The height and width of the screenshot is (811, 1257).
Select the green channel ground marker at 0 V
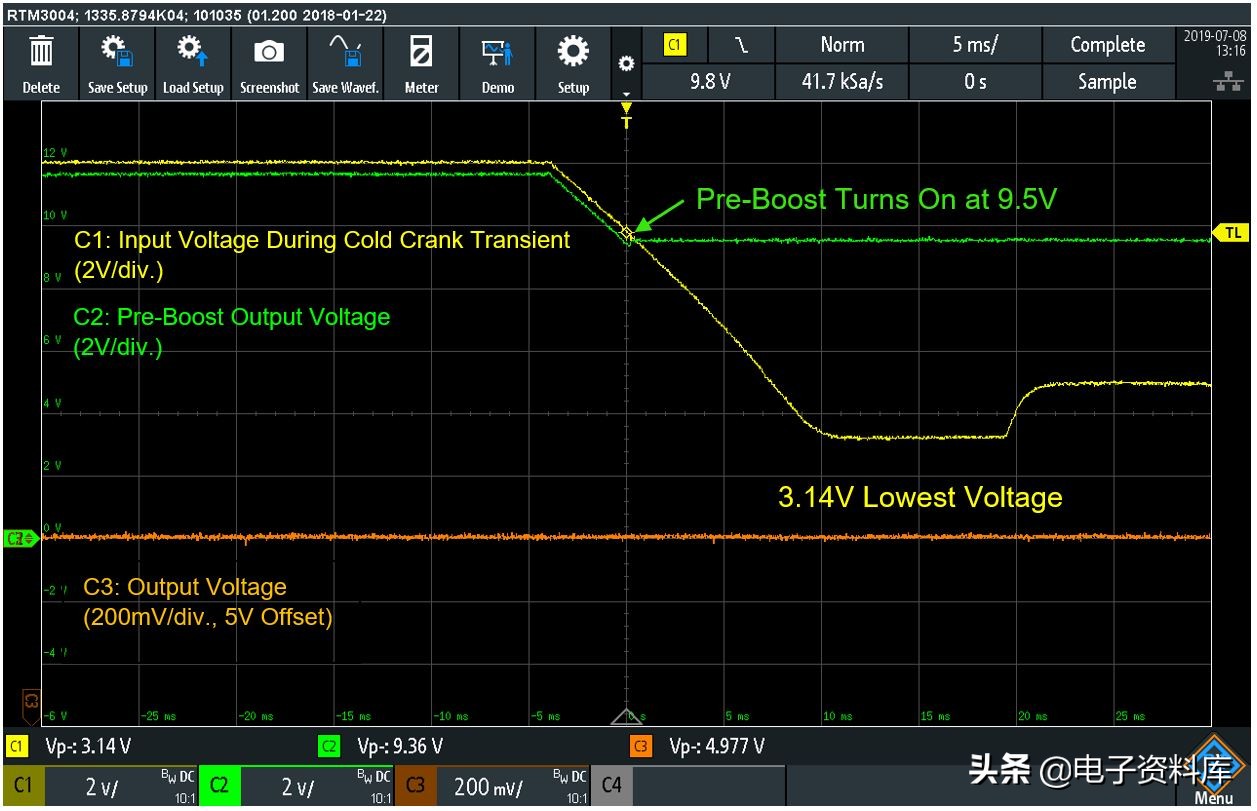tap(21, 539)
